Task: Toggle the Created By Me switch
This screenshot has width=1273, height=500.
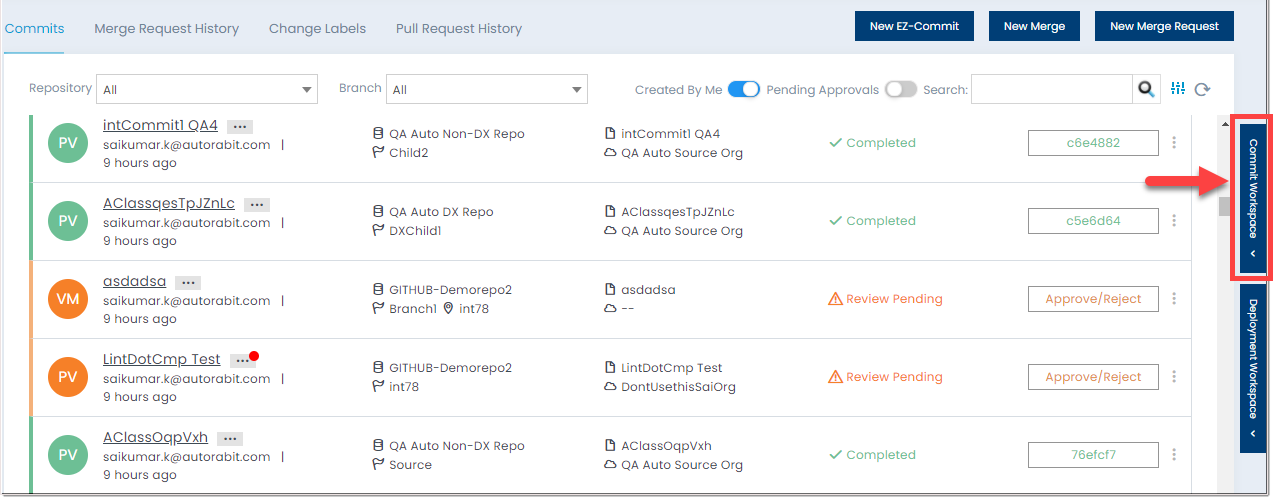Action: click(744, 89)
